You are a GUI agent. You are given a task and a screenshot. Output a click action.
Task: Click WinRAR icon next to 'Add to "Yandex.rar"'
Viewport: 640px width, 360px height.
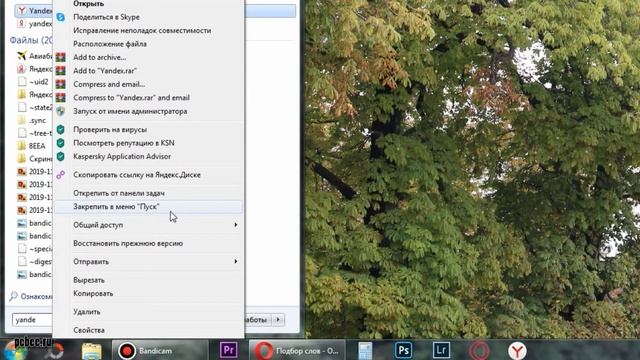60,71
